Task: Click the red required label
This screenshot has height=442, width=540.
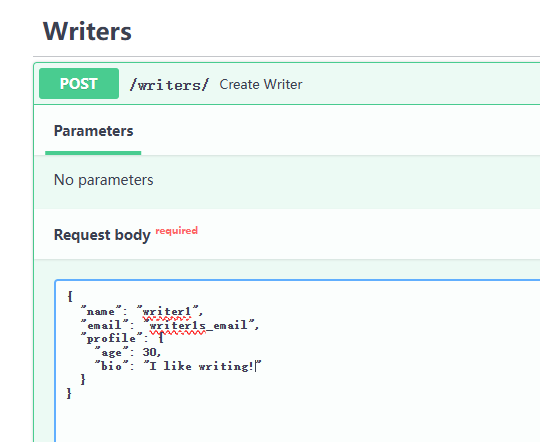Action: (x=177, y=230)
